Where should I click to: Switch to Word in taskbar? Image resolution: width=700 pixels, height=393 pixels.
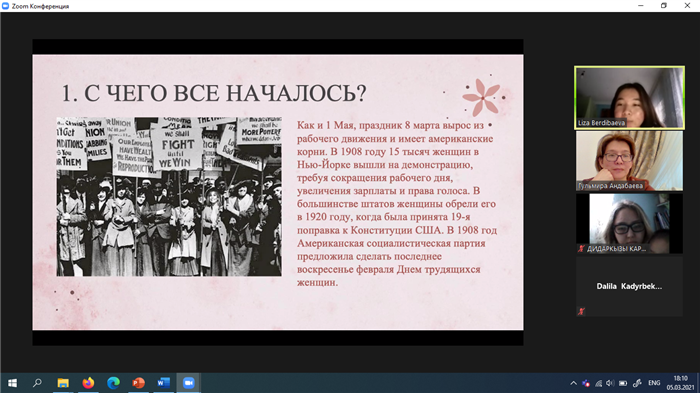tap(163, 383)
